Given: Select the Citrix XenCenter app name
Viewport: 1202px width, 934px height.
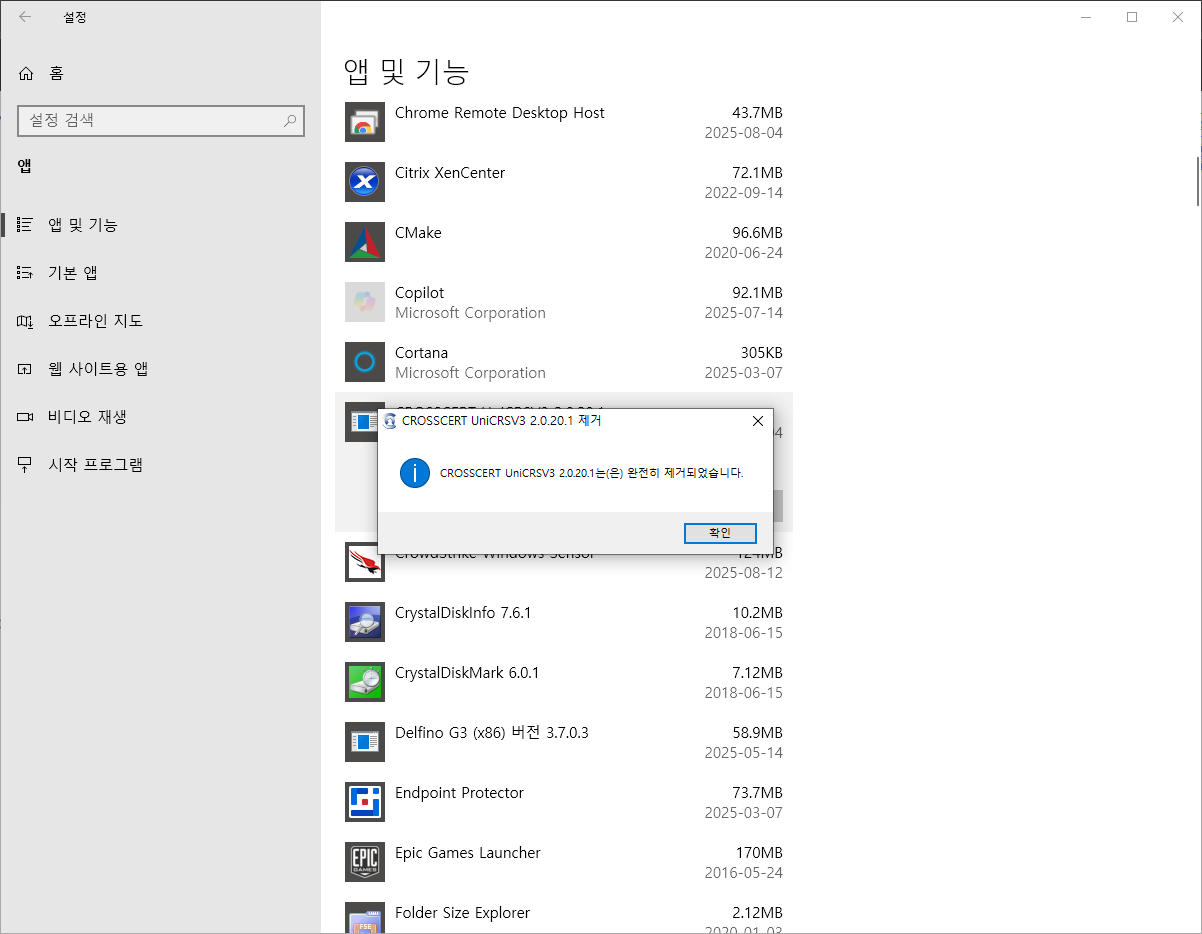Looking at the screenshot, I should click(x=450, y=173).
